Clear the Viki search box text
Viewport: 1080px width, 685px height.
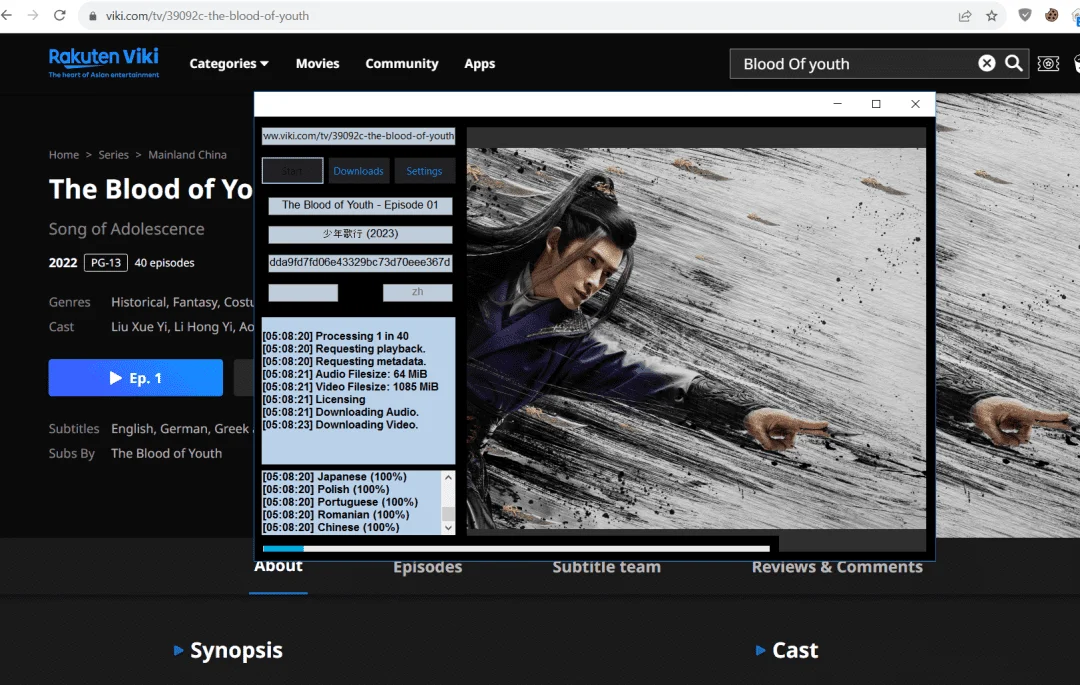(986, 63)
